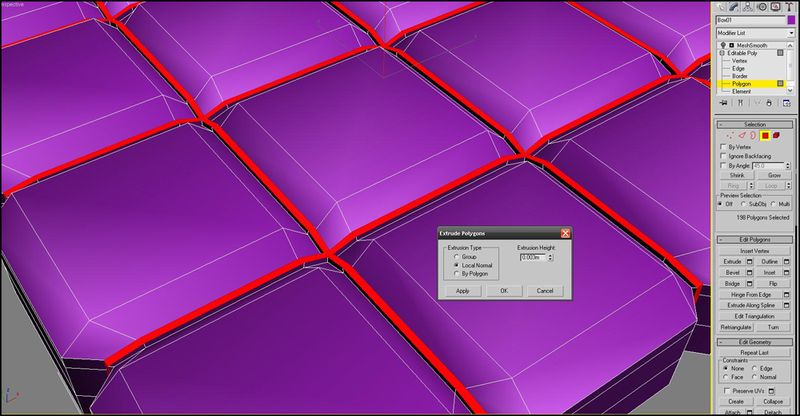
Task: Open the Hierarchy command panel tab
Action: click(747, 7)
